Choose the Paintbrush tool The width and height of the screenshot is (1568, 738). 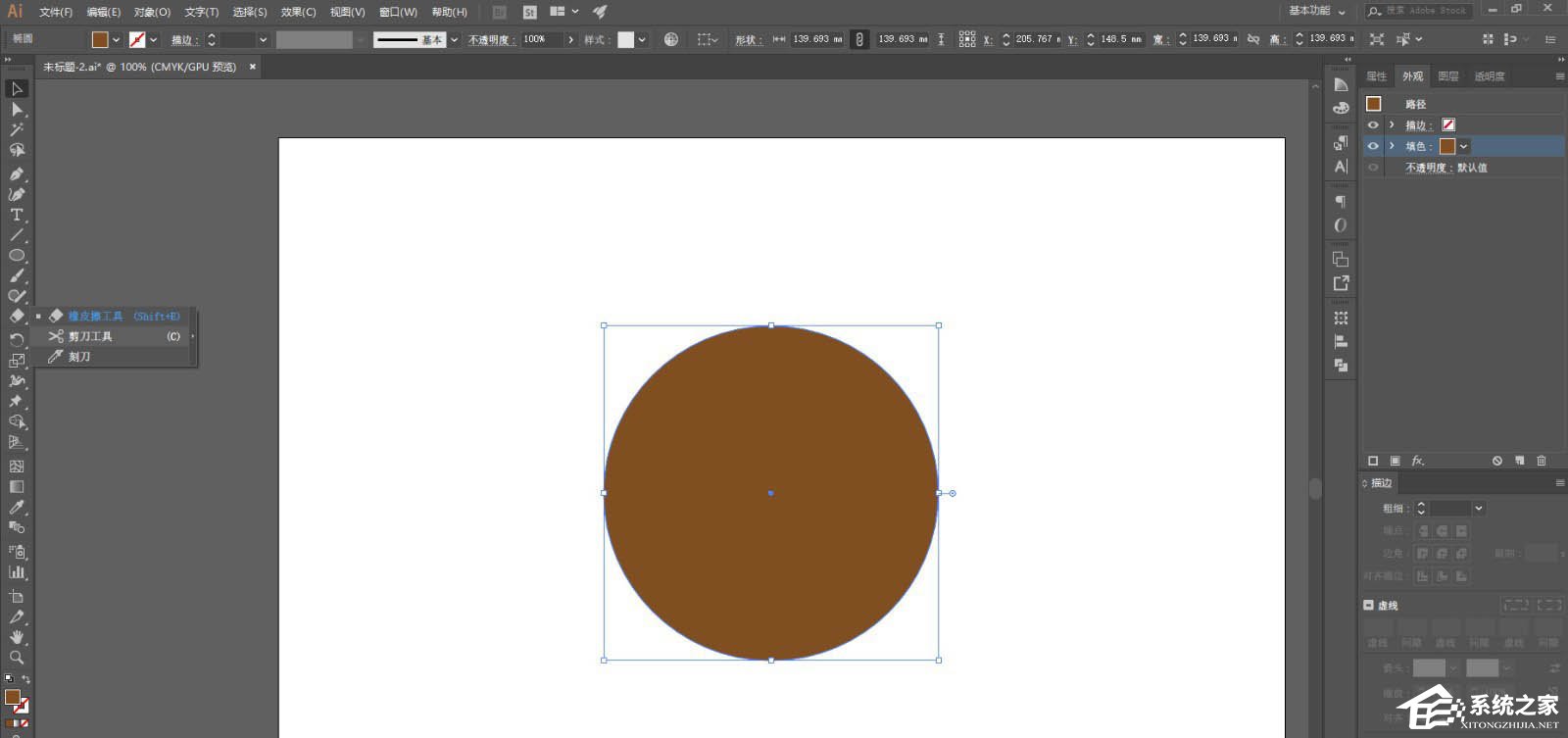[17, 275]
